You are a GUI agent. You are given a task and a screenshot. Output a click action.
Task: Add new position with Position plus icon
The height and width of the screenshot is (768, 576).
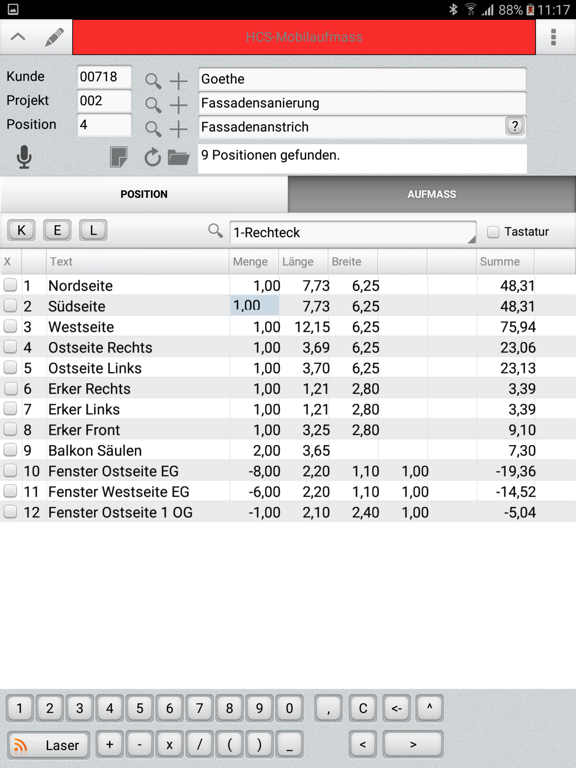178,129
